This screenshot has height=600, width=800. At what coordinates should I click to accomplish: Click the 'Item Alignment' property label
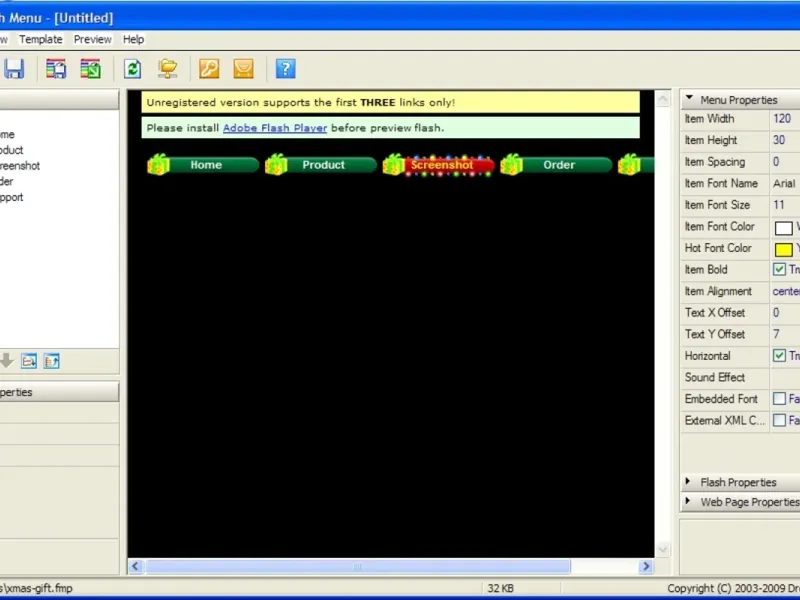(718, 291)
